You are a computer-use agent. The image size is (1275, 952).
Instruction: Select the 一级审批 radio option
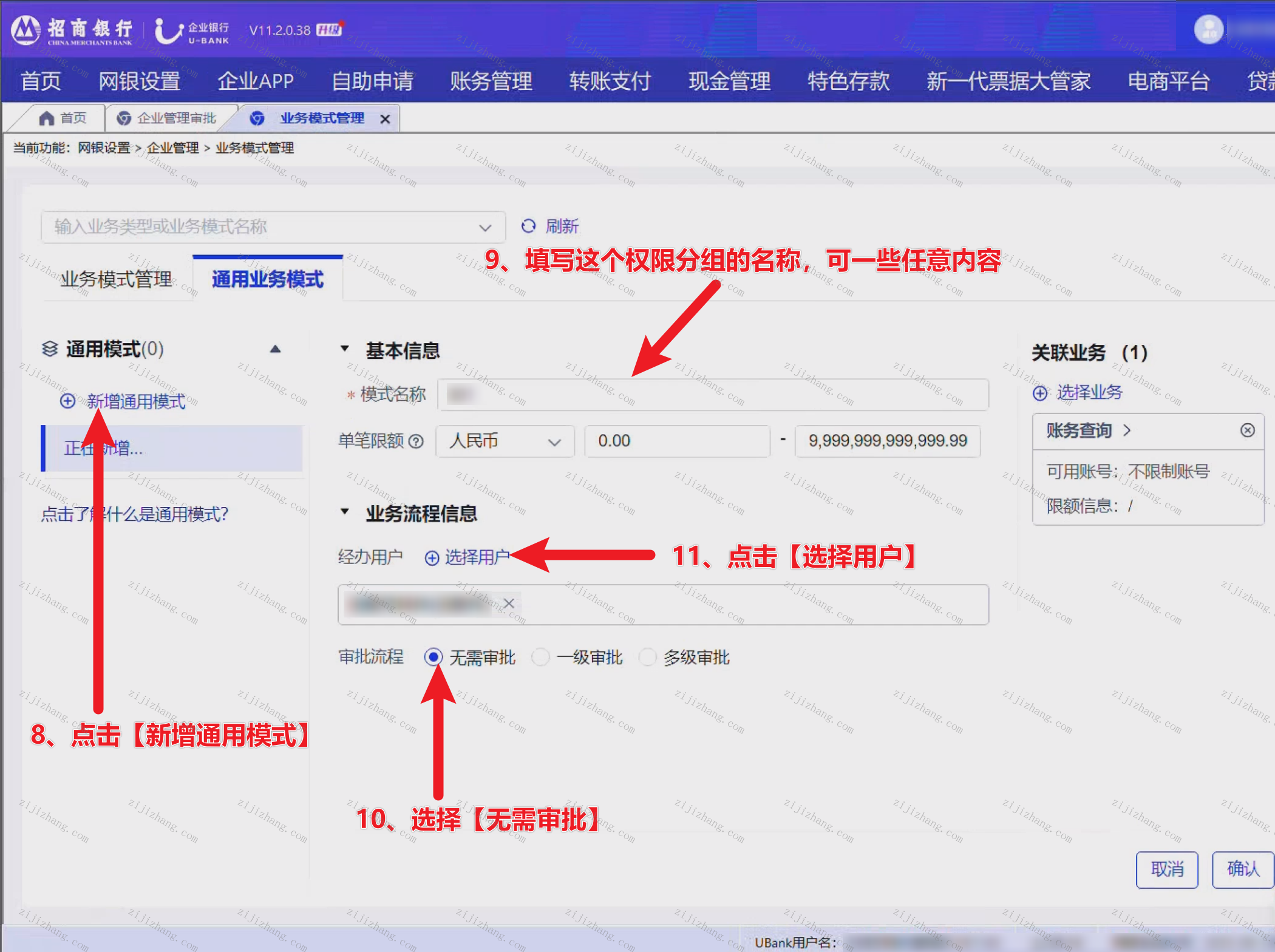[x=540, y=657]
